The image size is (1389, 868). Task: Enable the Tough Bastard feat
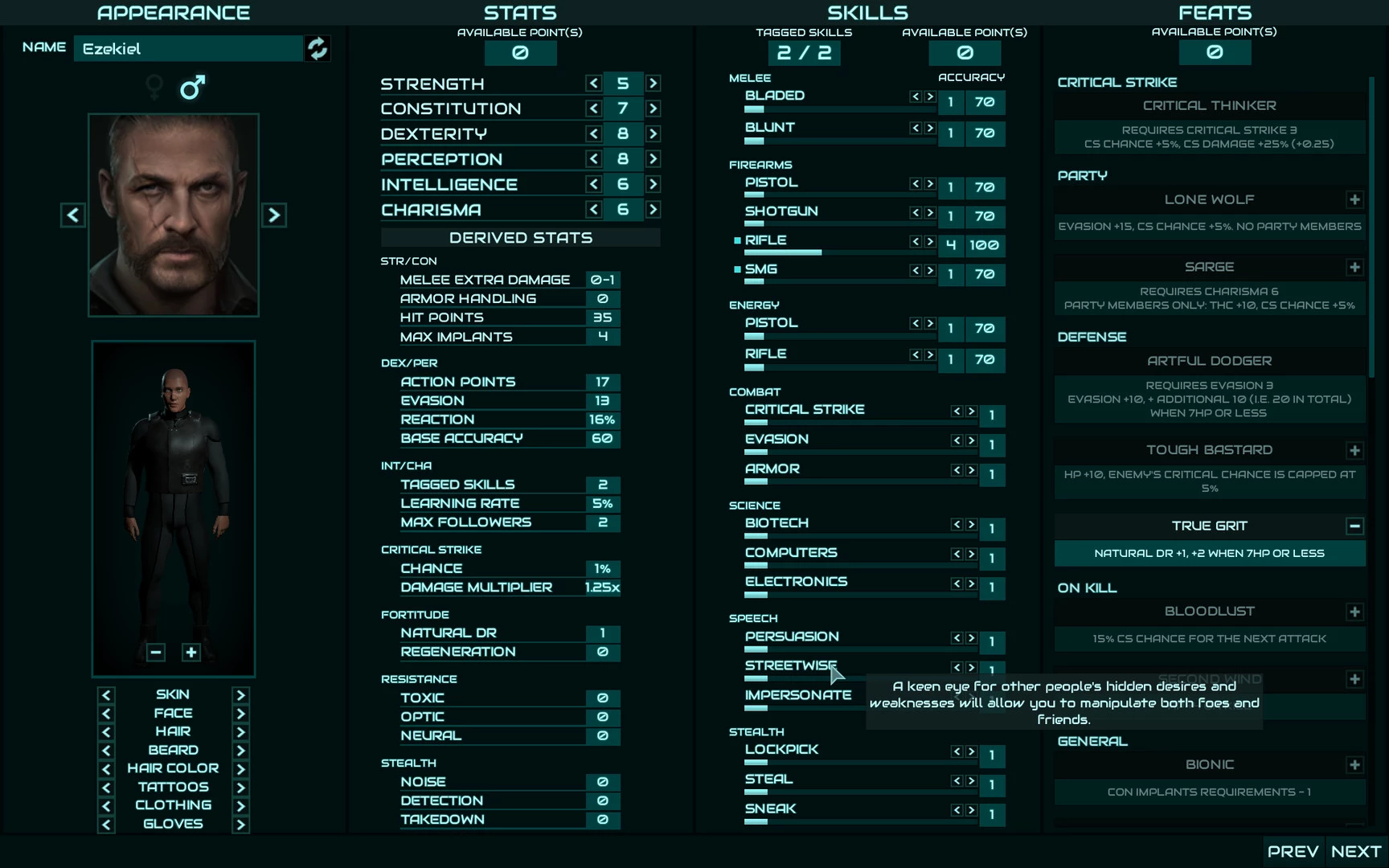click(x=1354, y=450)
